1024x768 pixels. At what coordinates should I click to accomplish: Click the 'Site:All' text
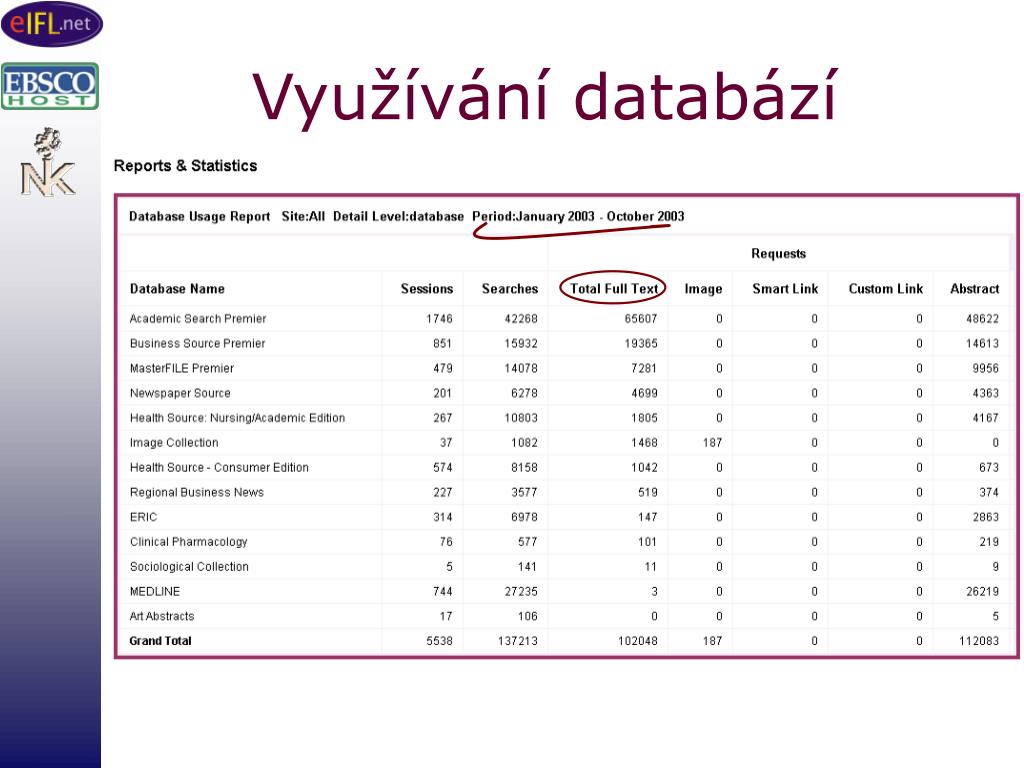303,216
